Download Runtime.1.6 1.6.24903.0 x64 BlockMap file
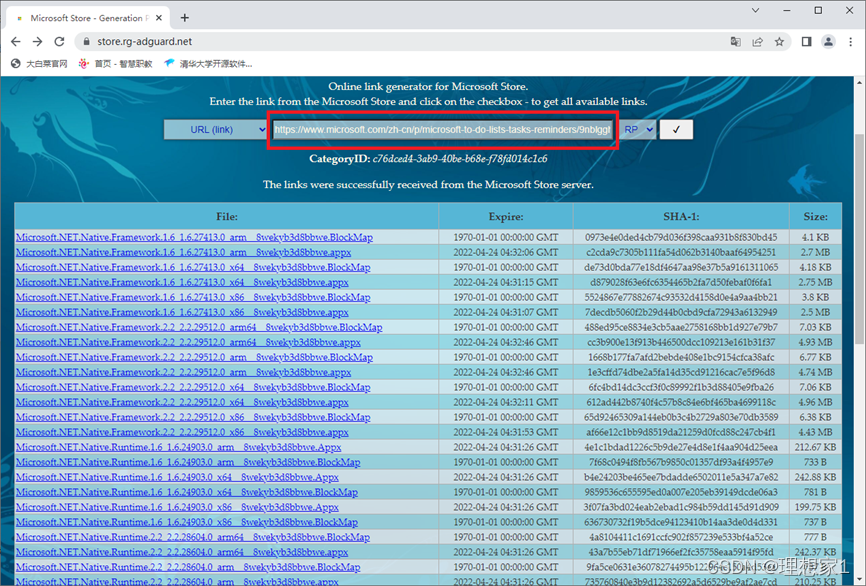Image resolution: width=866 pixels, height=586 pixels. 187,492
